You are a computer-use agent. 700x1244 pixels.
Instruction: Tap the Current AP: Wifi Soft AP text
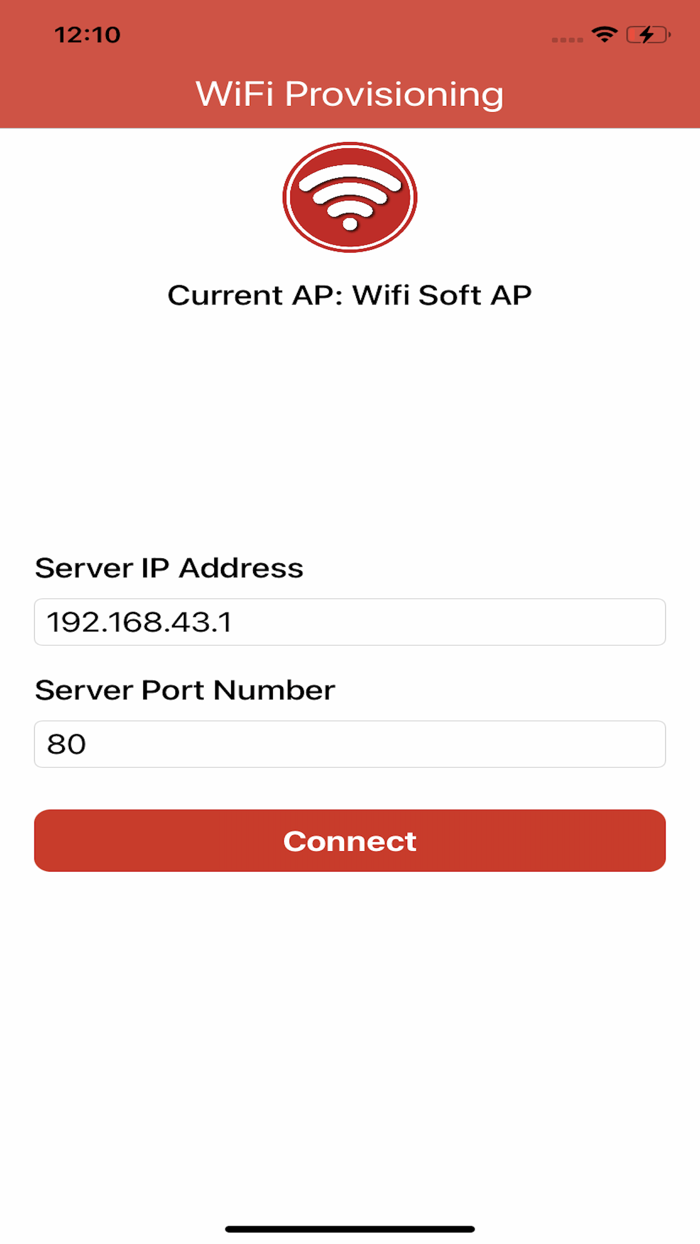pyautogui.click(x=350, y=295)
